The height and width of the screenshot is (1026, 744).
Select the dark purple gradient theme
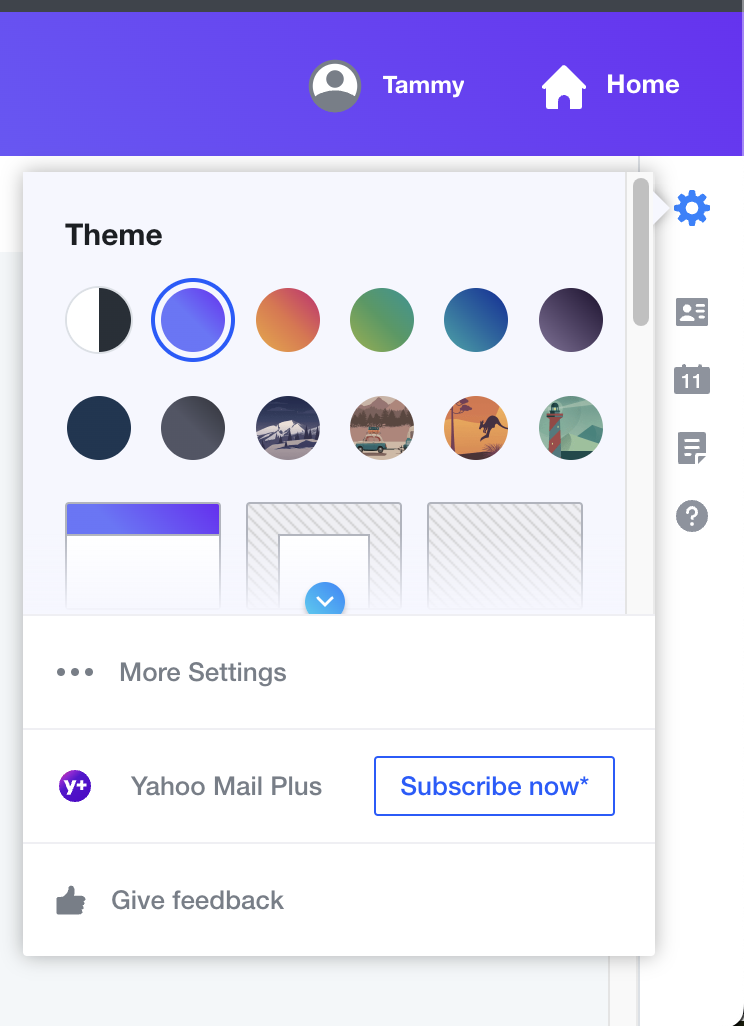coord(571,320)
